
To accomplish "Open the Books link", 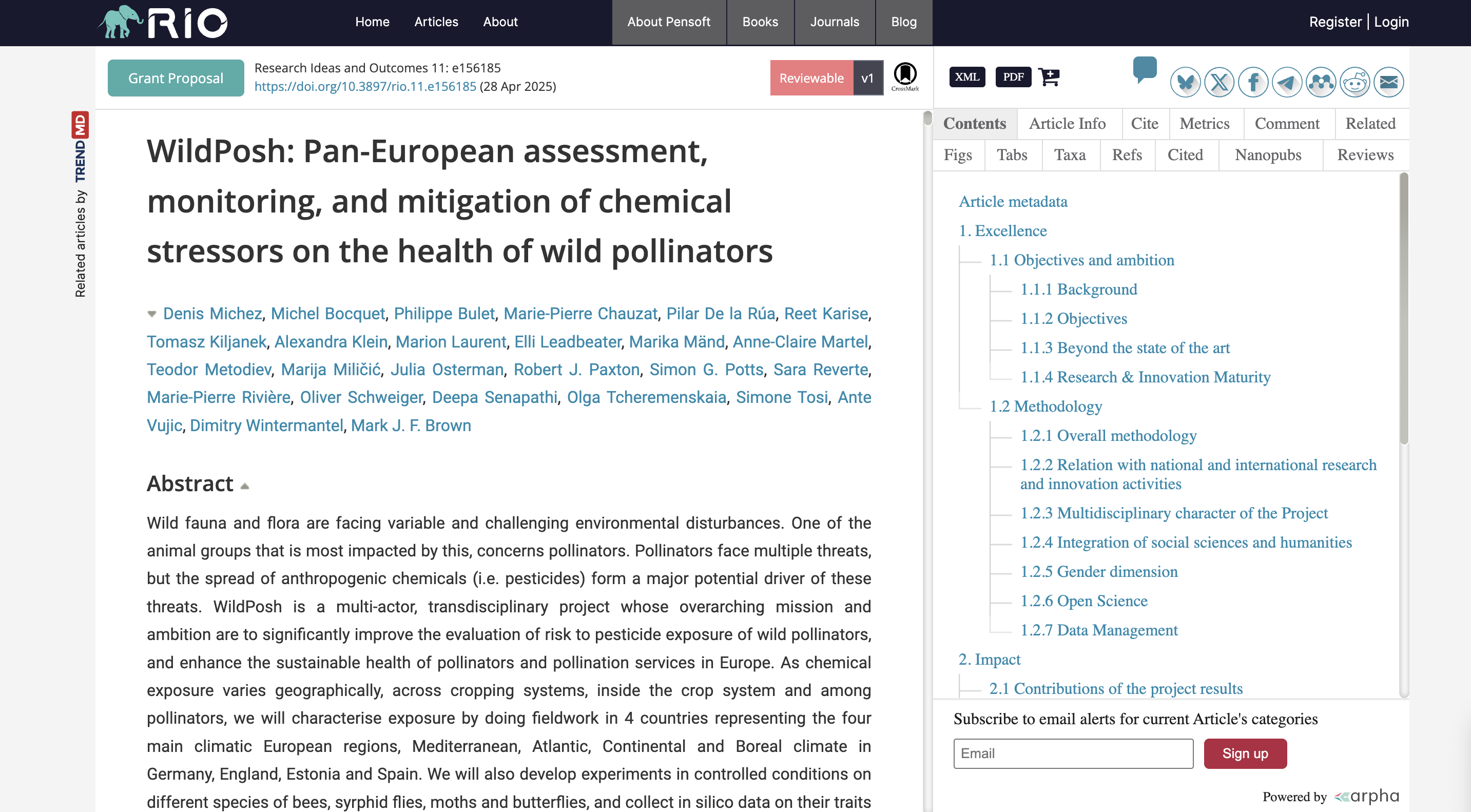I will pos(760,22).
